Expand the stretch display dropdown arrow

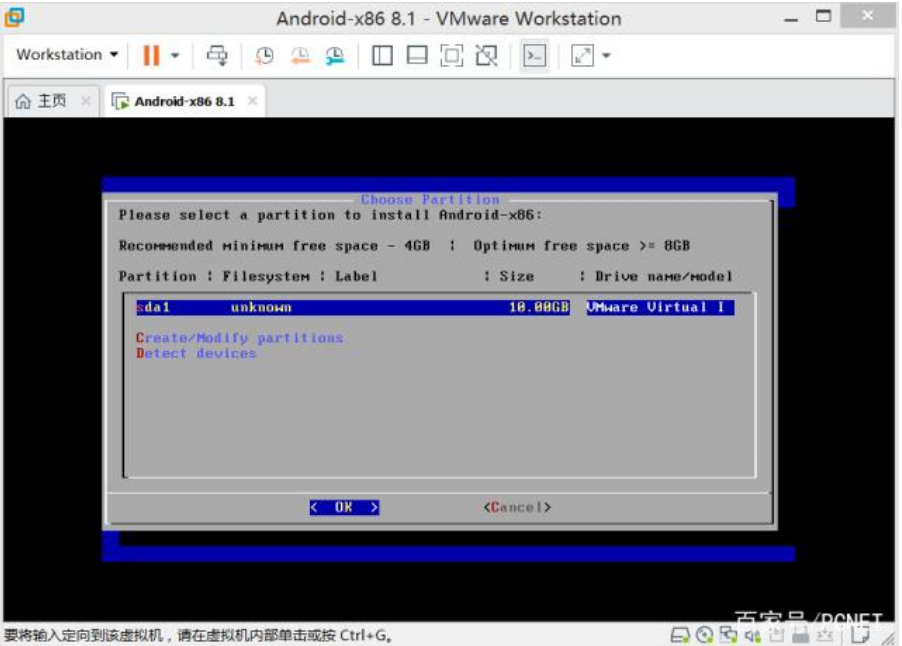click(x=606, y=55)
